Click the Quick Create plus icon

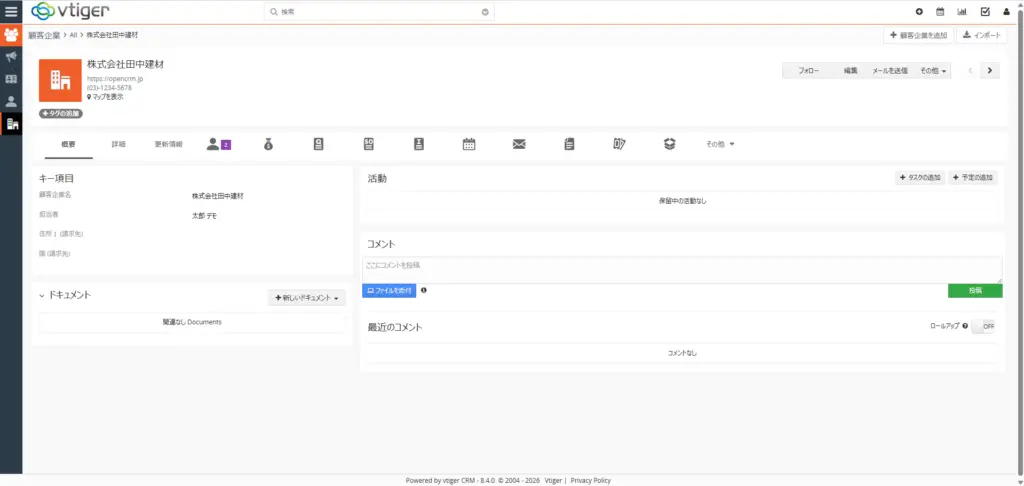tap(919, 12)
